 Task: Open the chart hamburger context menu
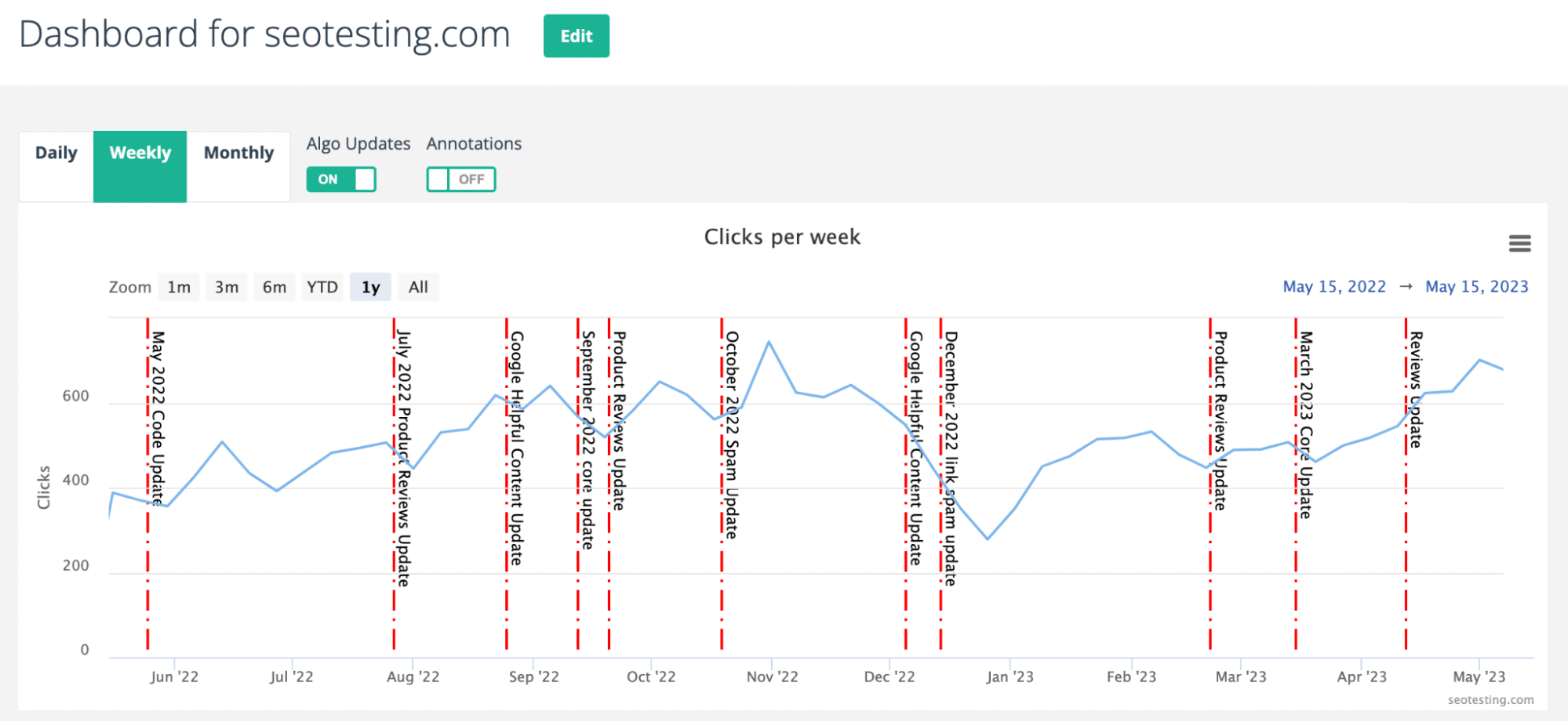click(x=1519, y=244)
